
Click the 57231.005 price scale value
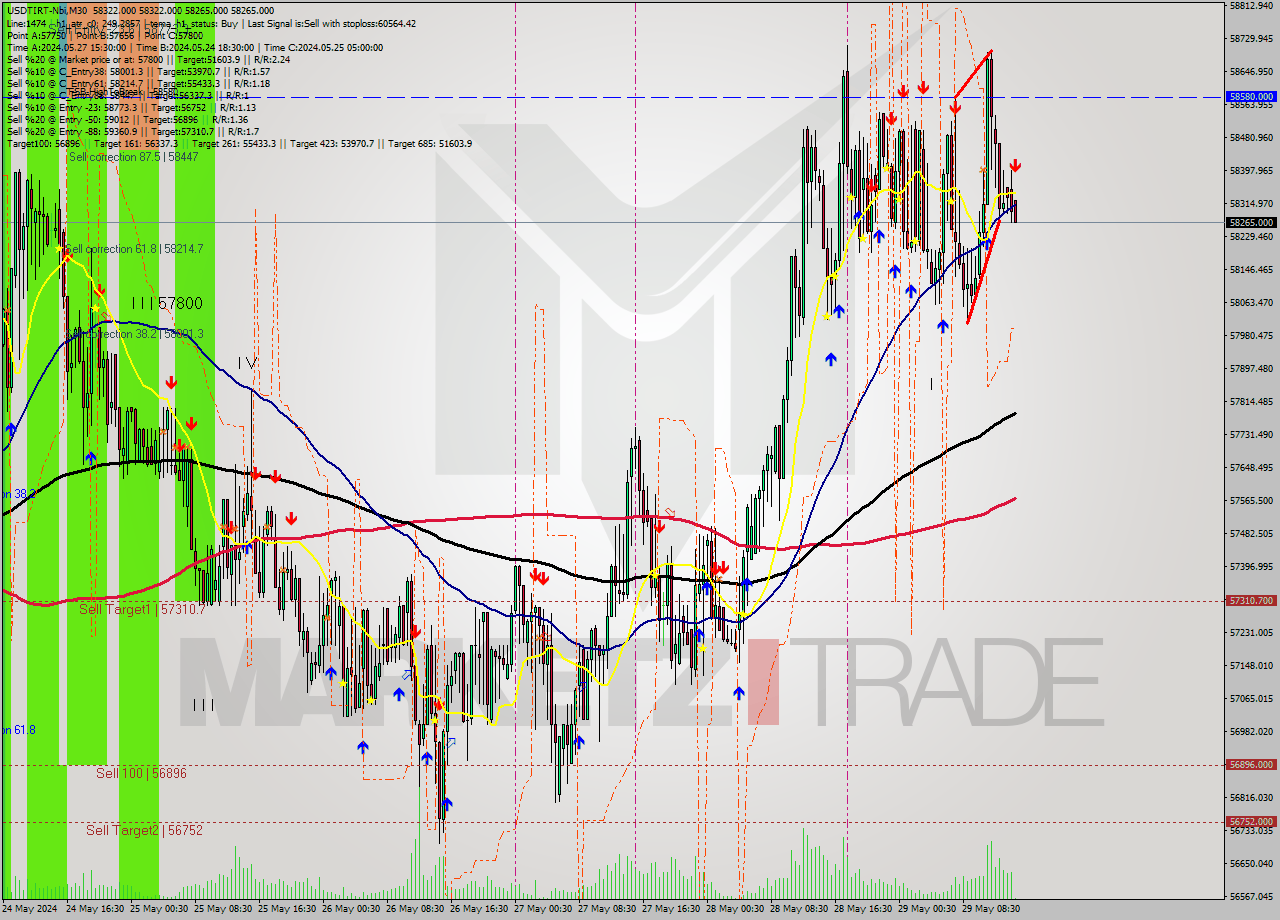pos(1251,632)
